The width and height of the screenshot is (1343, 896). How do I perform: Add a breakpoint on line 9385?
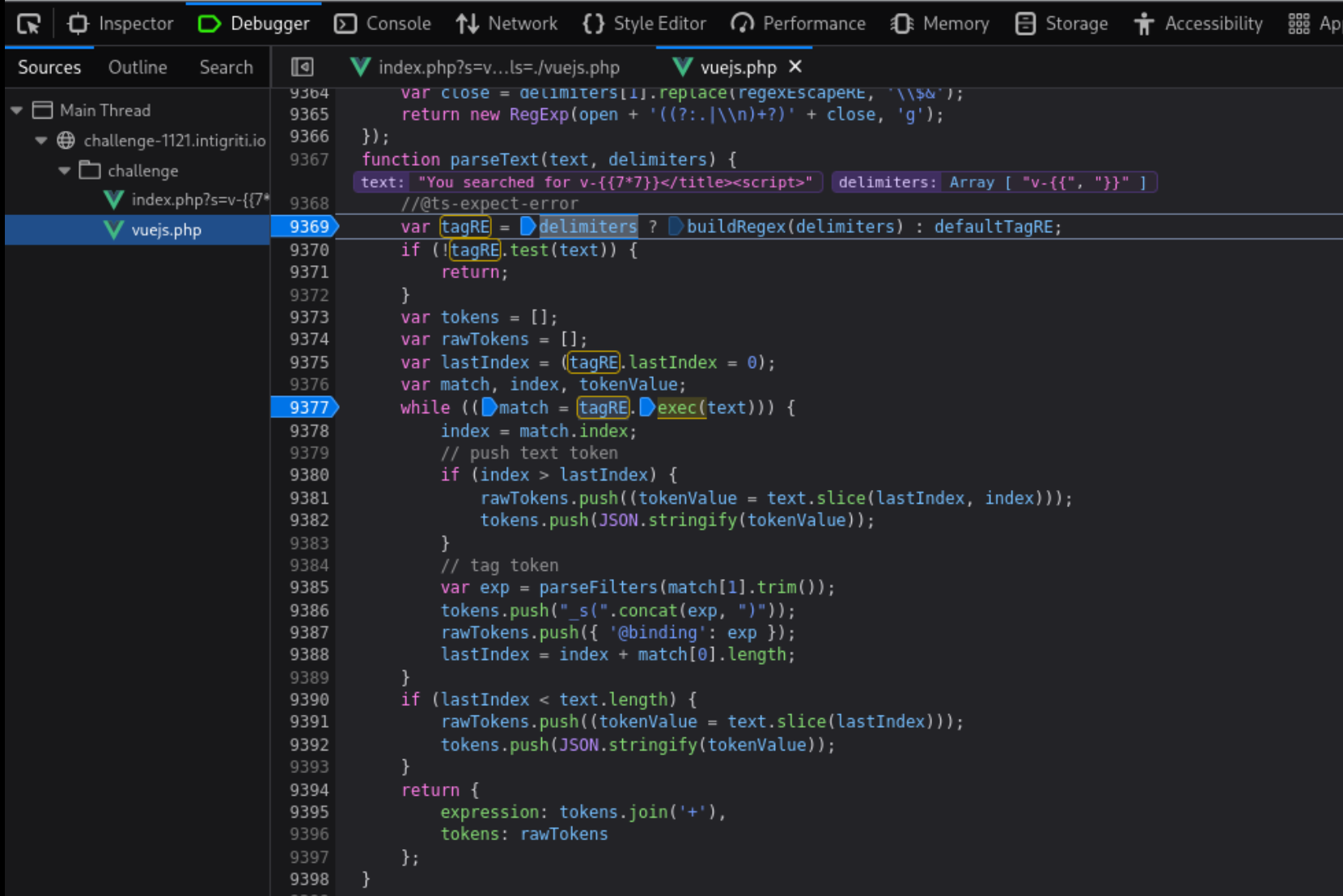(309, 587)
